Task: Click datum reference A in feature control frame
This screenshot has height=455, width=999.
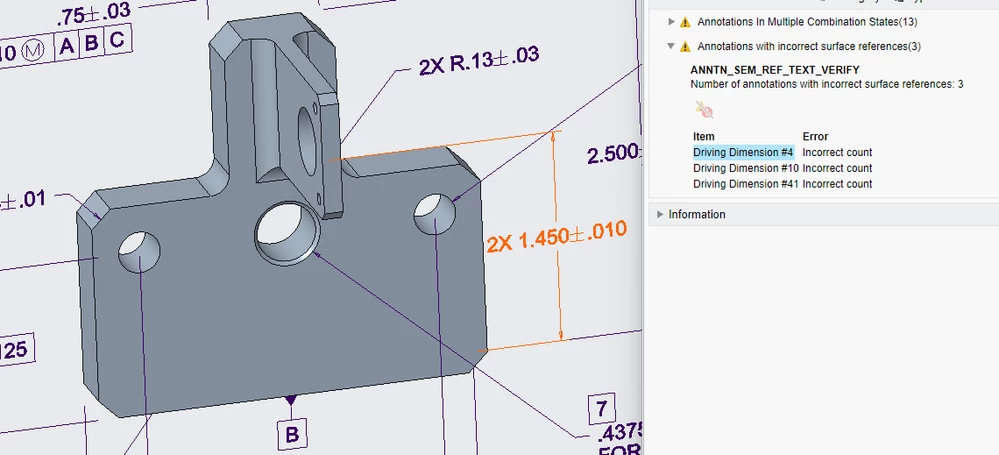Action: click(x=67, y=47)
